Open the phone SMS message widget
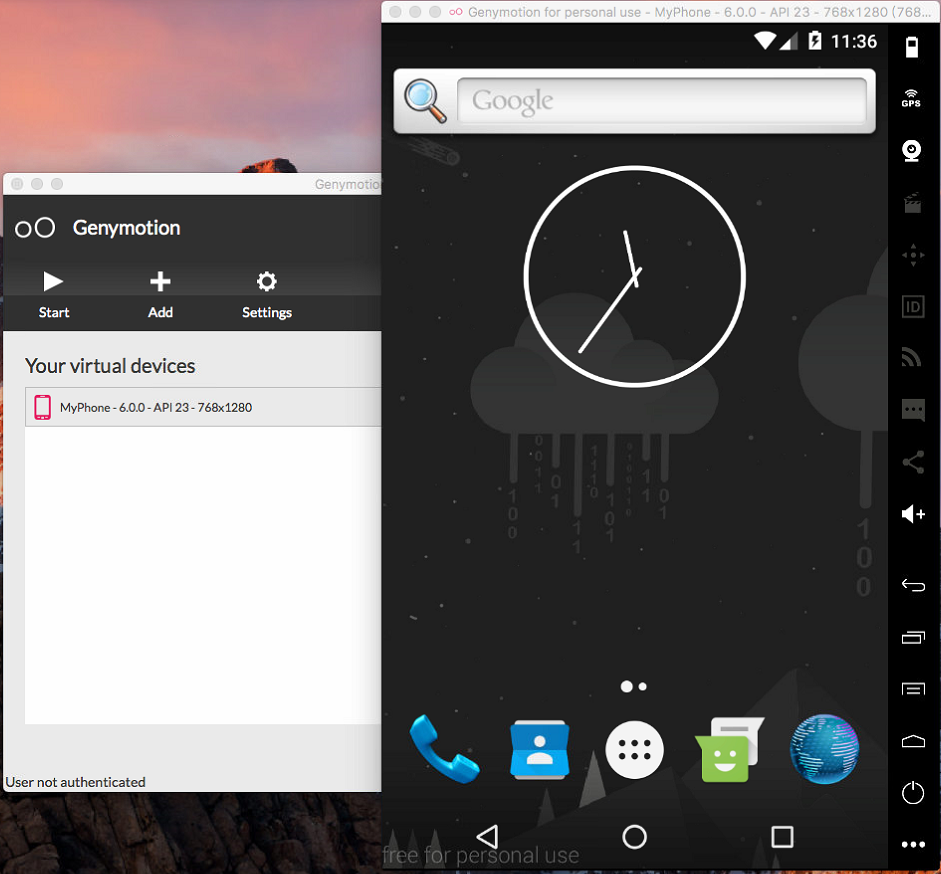 coord(913,411)
